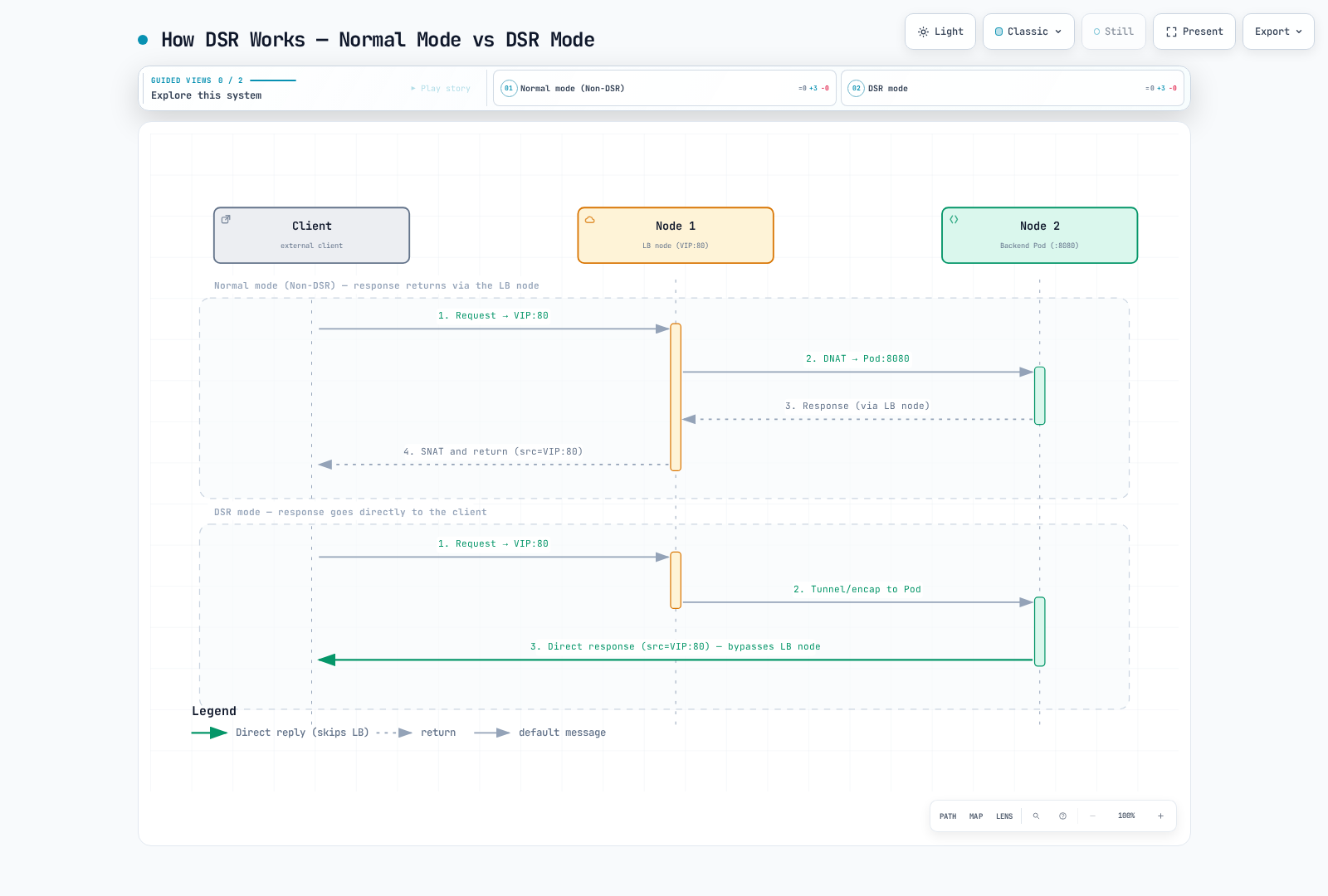1328x896 pixels.
Task: Activate LENS mode in bottom toolbar
Action: click(1004, 816)
